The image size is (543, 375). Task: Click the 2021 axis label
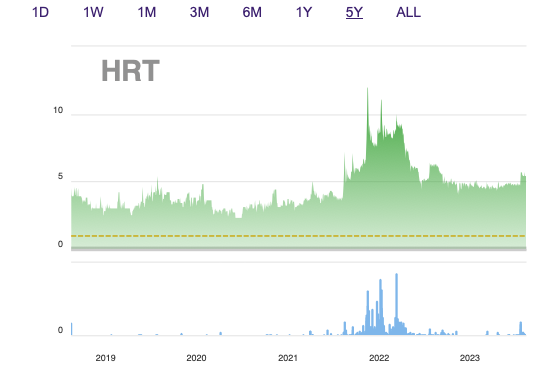288,358
